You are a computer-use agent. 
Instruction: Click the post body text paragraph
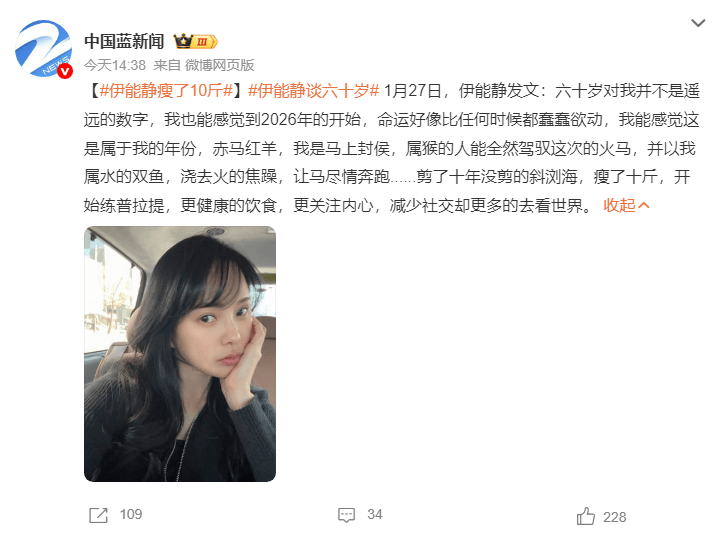pos(391,148)
